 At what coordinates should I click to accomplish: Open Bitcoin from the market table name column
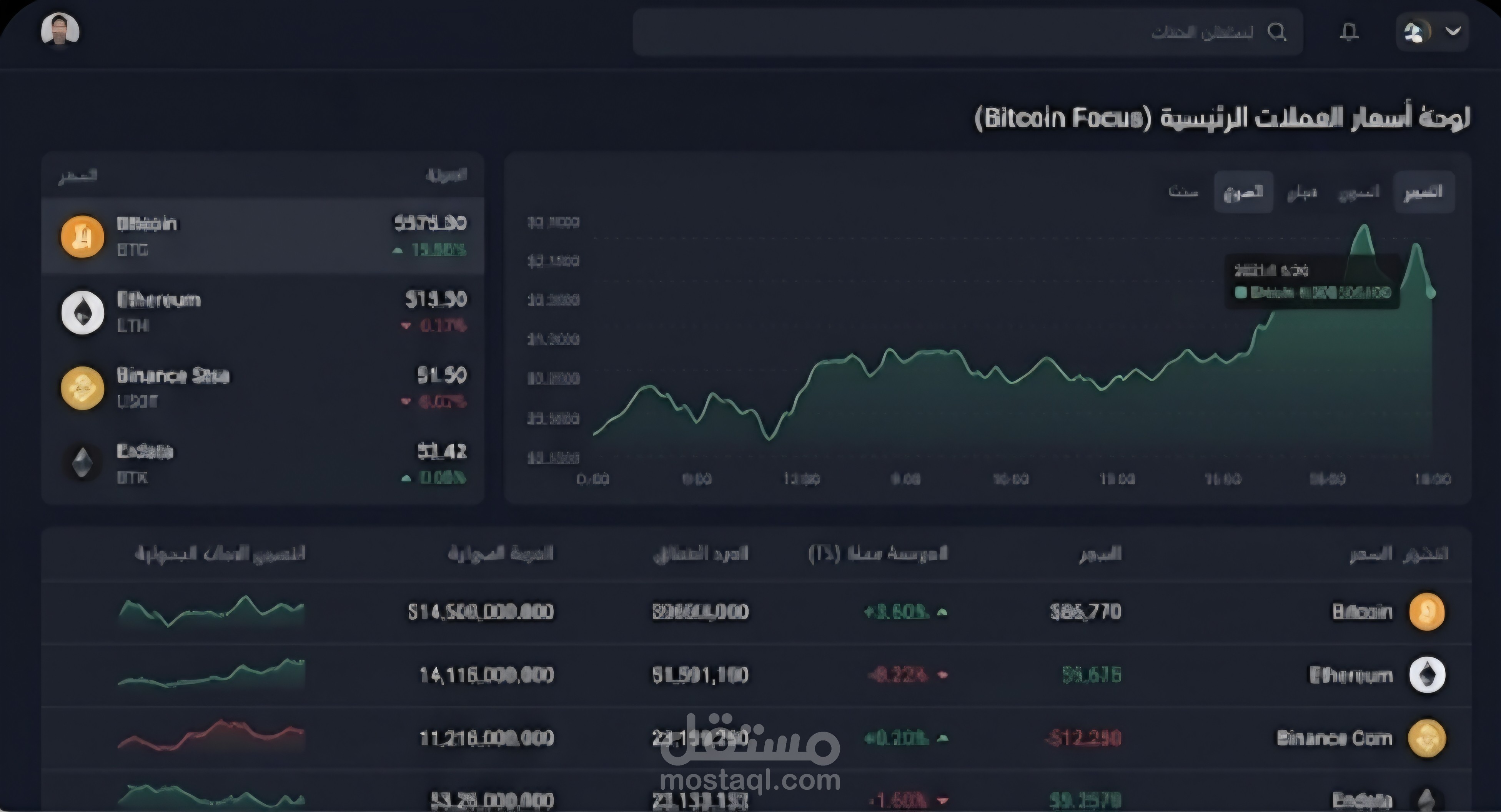tap(1362, 612)
